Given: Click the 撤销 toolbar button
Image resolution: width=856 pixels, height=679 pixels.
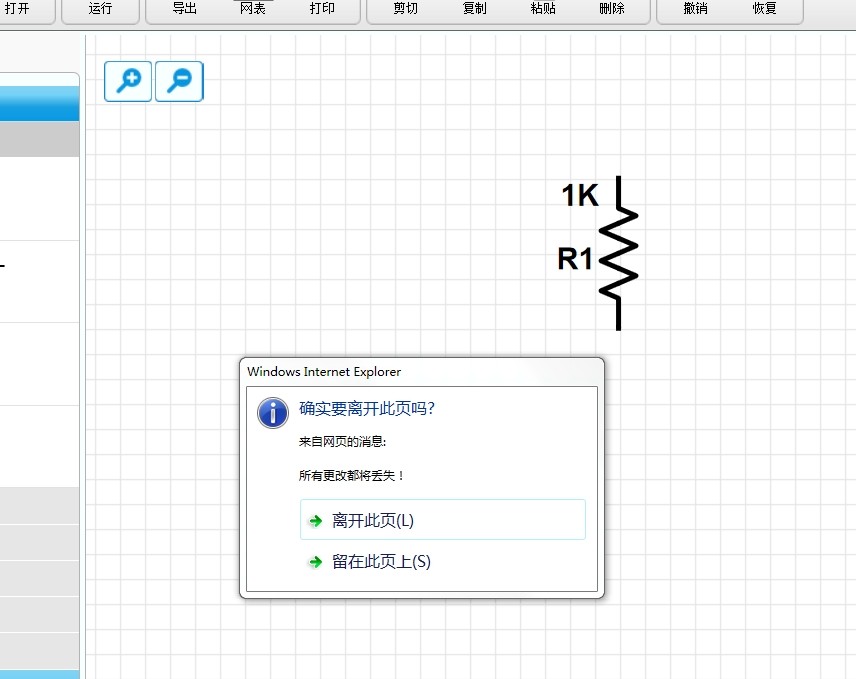Looking at the screenshot, I should (696, 9).
